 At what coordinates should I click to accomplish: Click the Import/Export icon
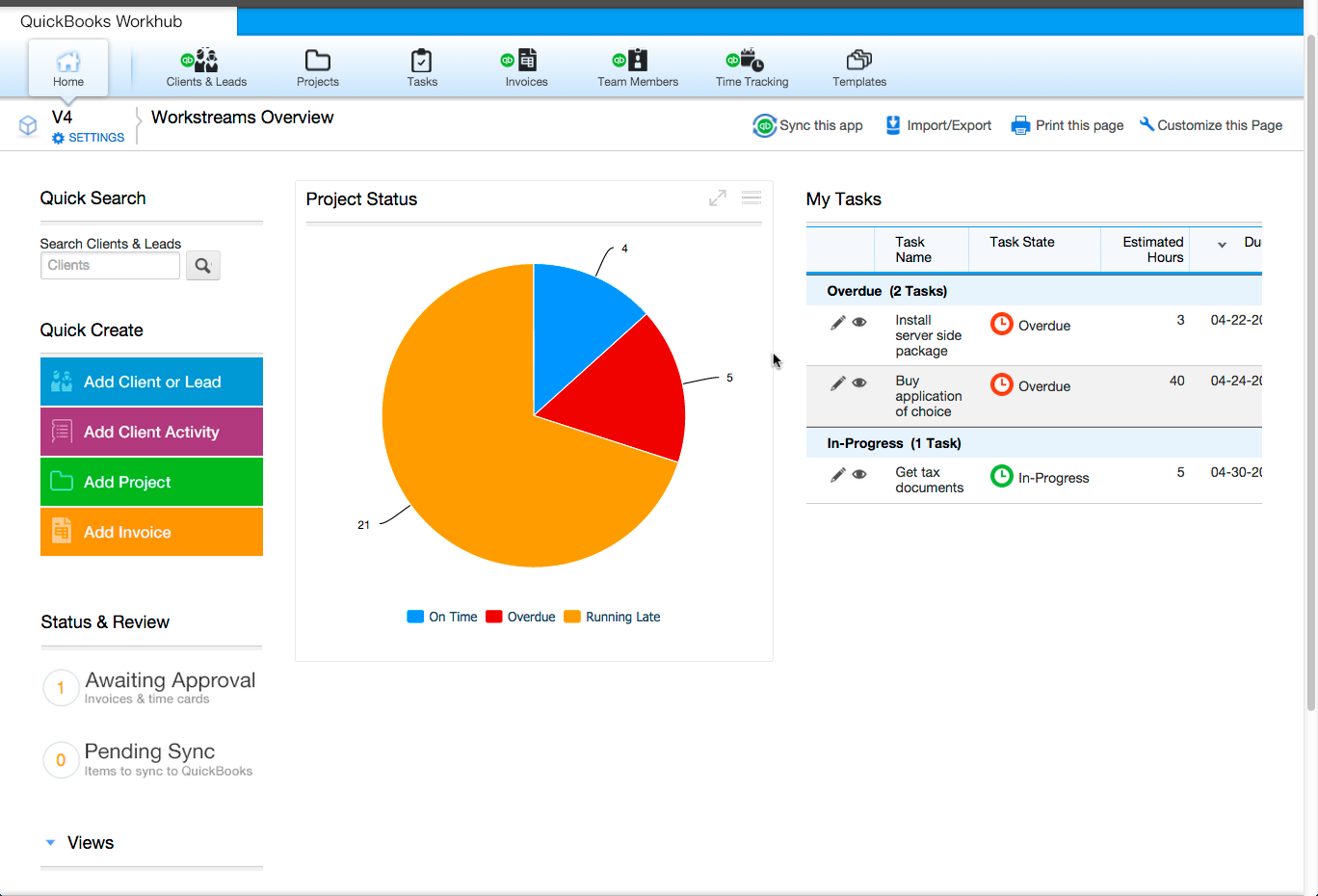[x=893, y=125]
